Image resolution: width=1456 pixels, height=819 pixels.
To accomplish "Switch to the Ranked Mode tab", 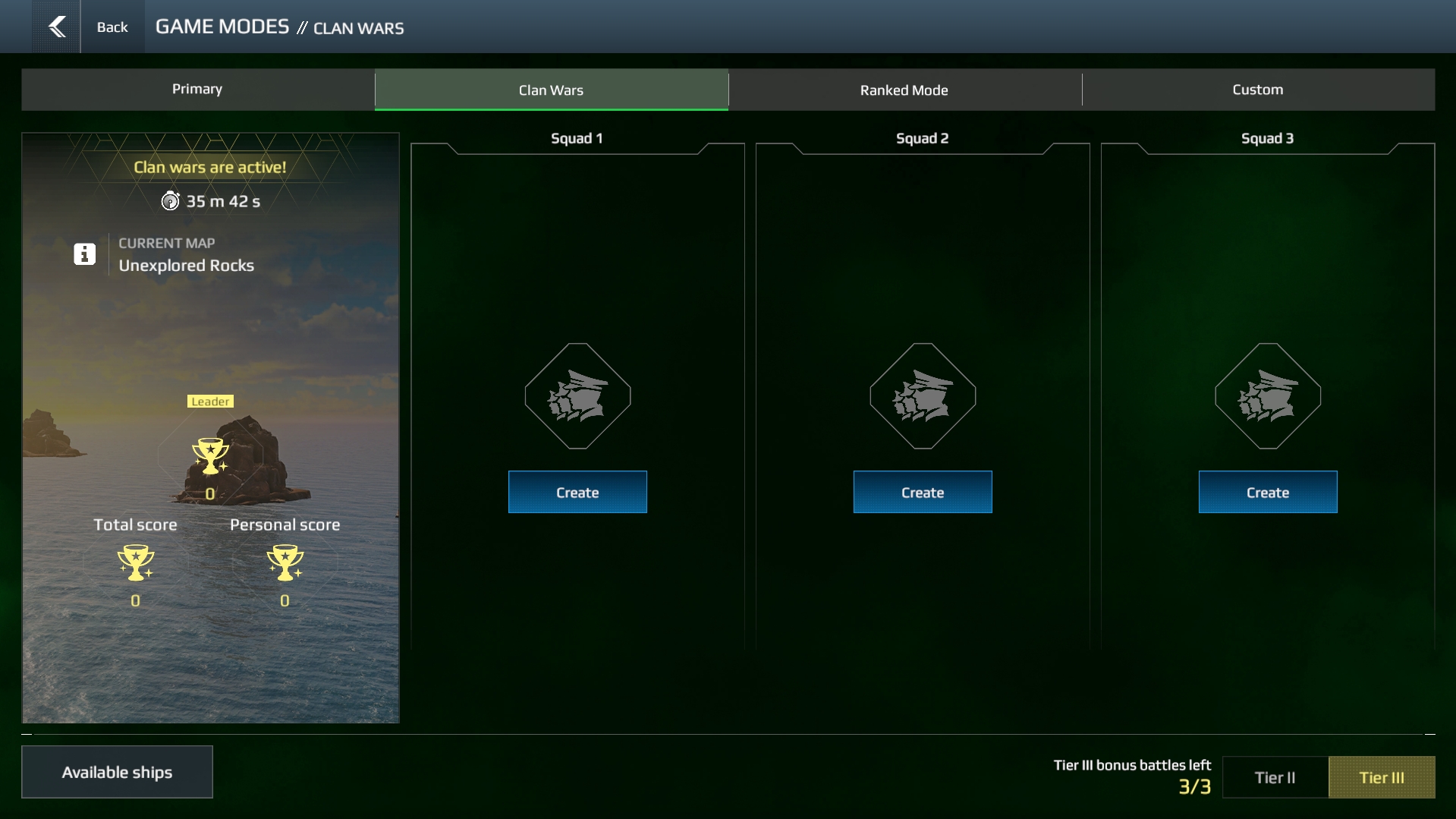I will [x=904, y=90].
